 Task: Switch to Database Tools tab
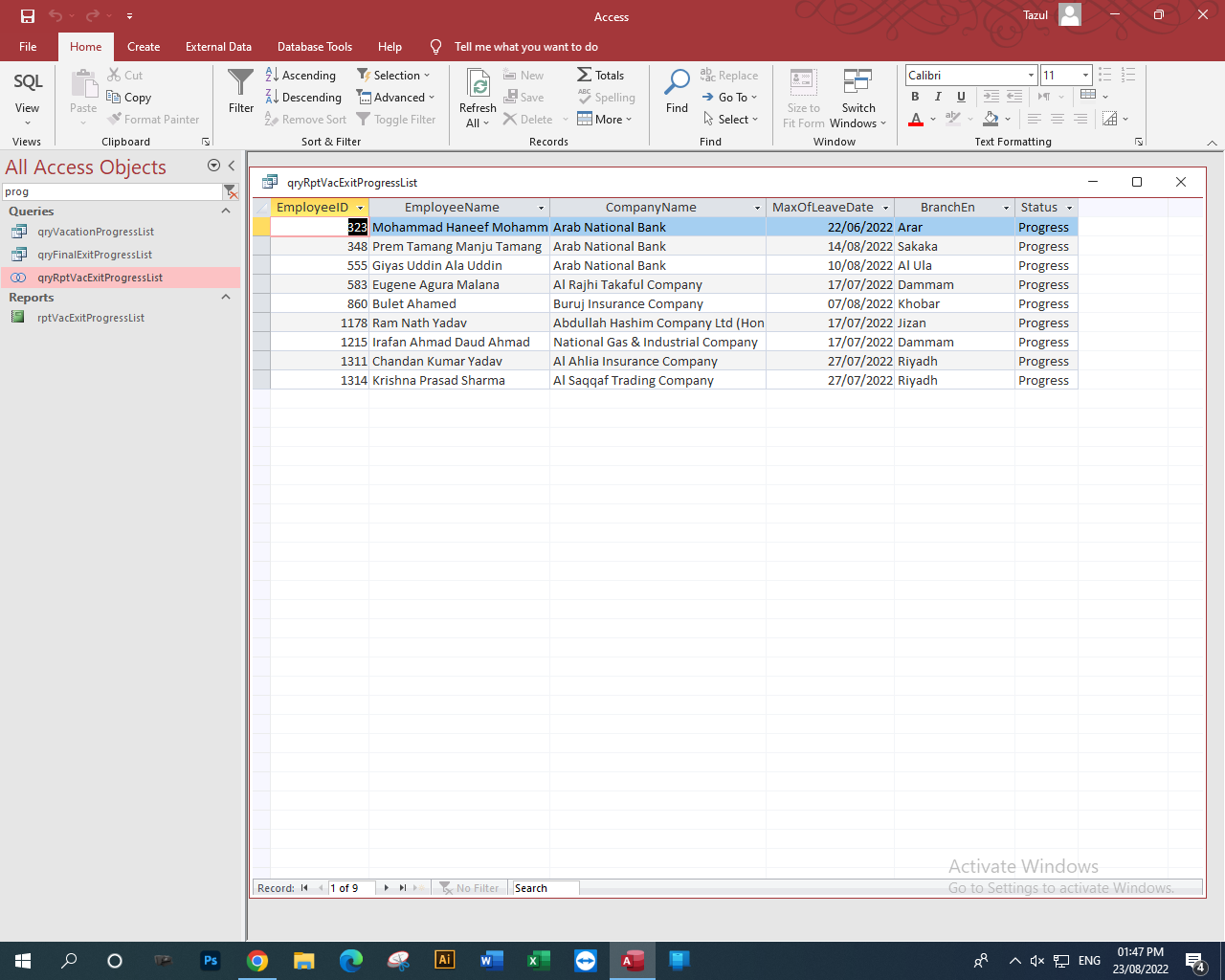click(315, 46)
